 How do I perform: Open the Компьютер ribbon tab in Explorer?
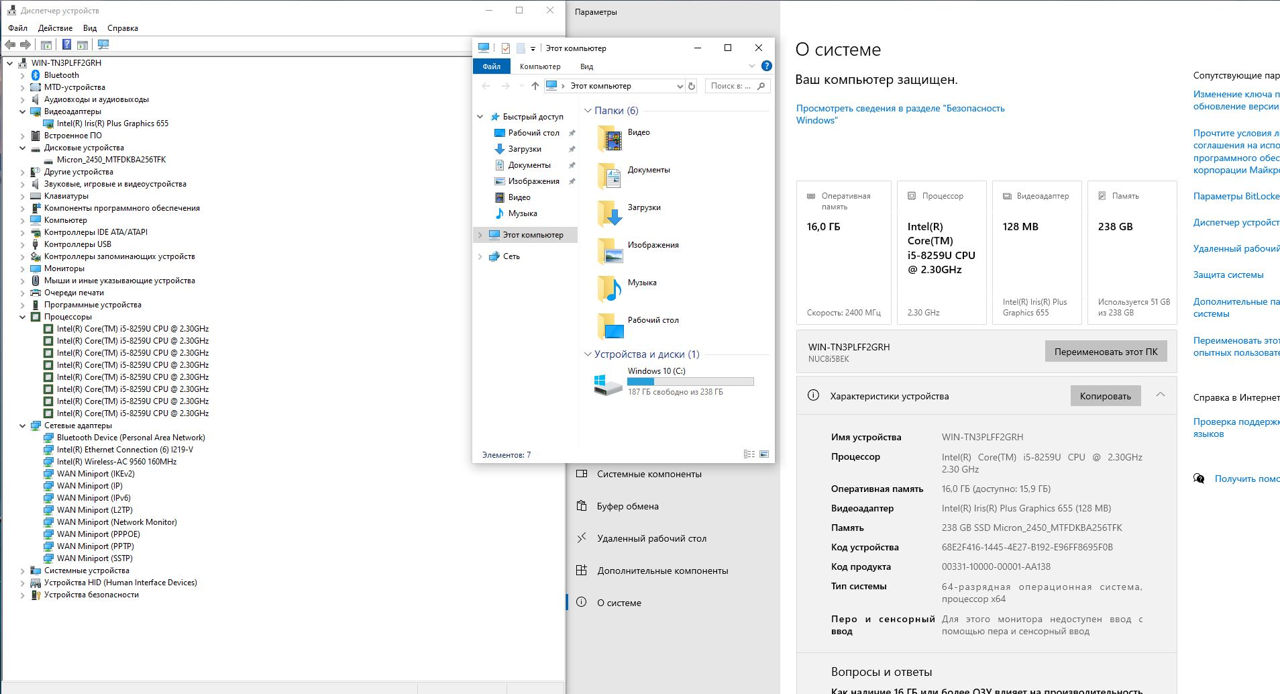pos(540,66)
